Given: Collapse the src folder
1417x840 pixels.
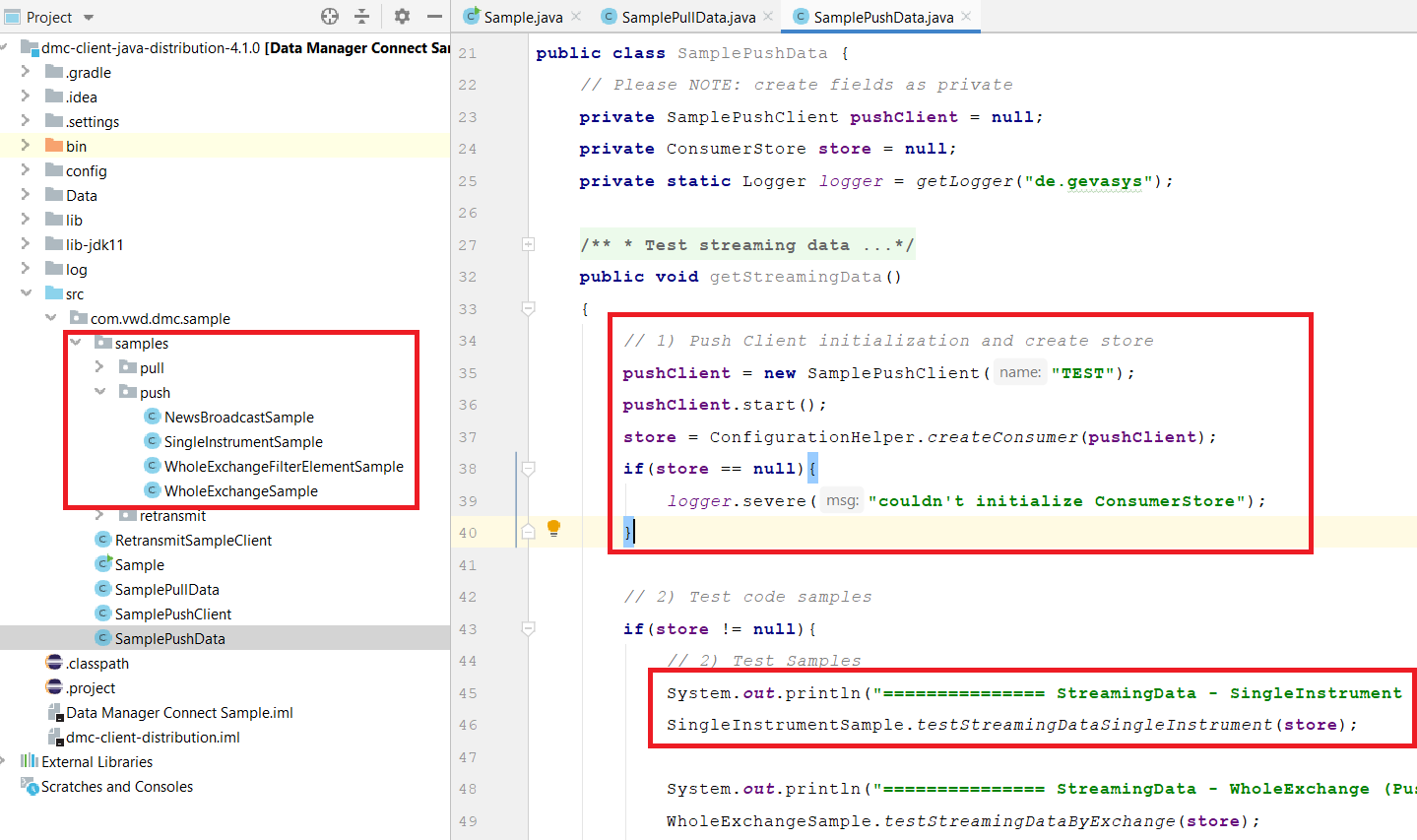Looking at the screenshot, I should coord(26,293).
